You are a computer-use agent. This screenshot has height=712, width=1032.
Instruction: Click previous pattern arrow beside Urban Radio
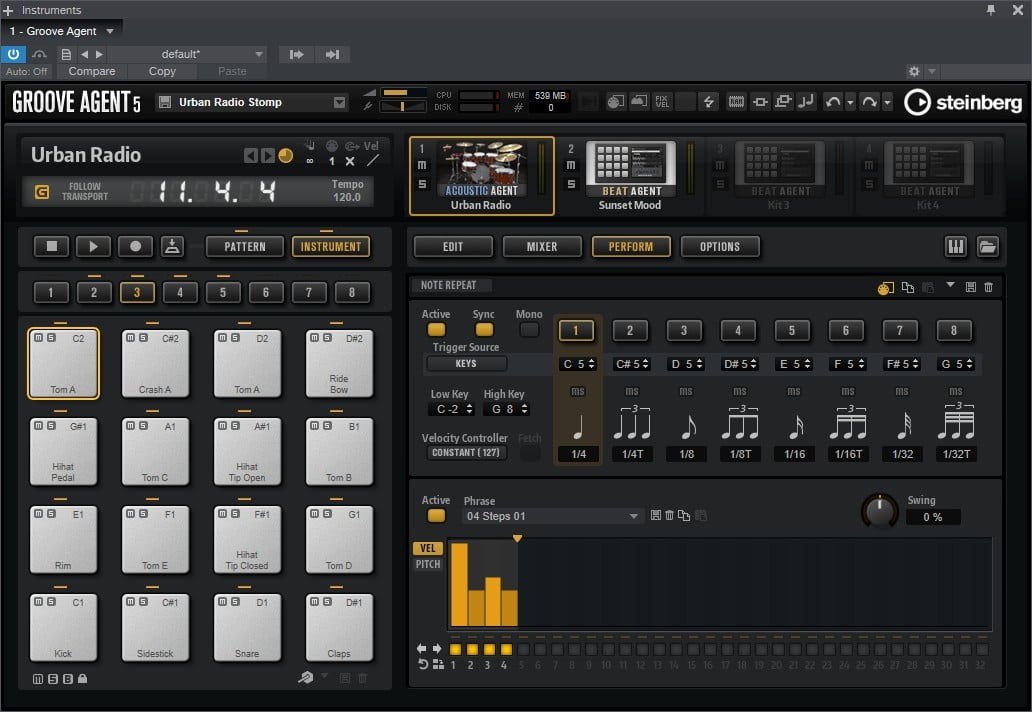point(251,155)
